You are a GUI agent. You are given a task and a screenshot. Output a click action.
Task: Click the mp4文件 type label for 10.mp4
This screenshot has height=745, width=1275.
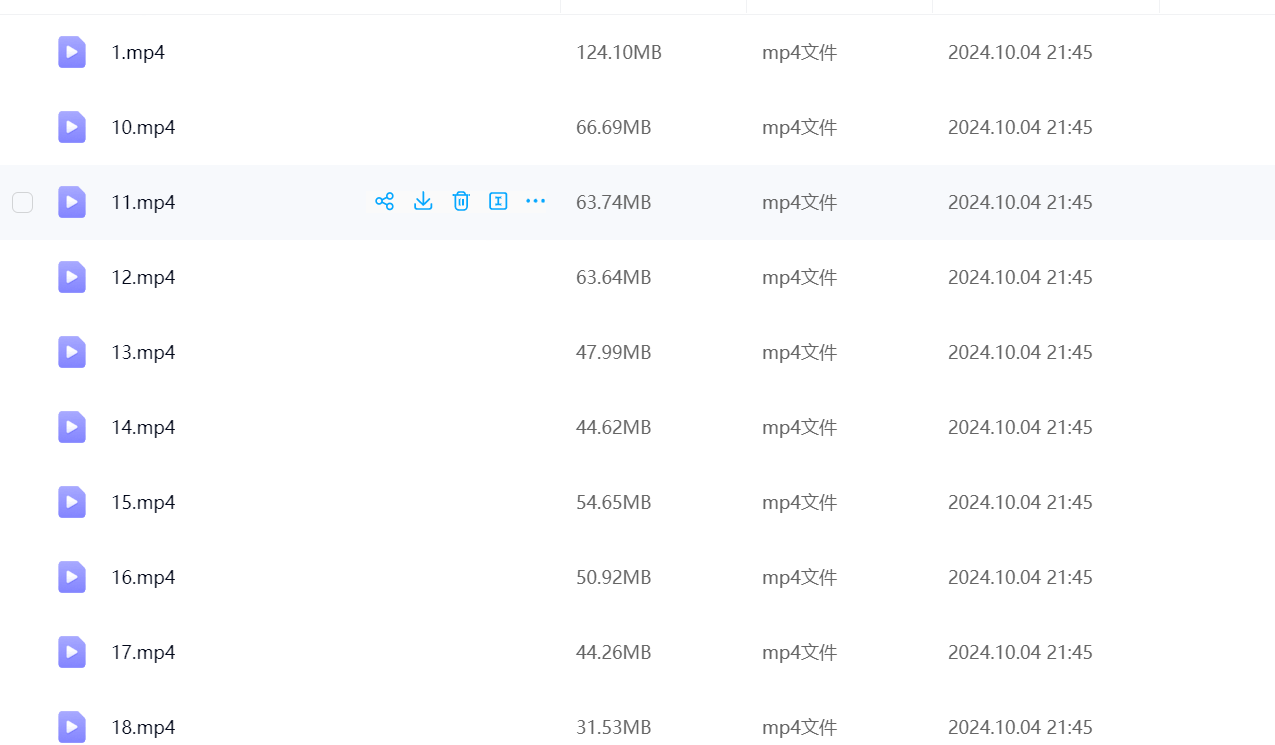coord(799,127)
